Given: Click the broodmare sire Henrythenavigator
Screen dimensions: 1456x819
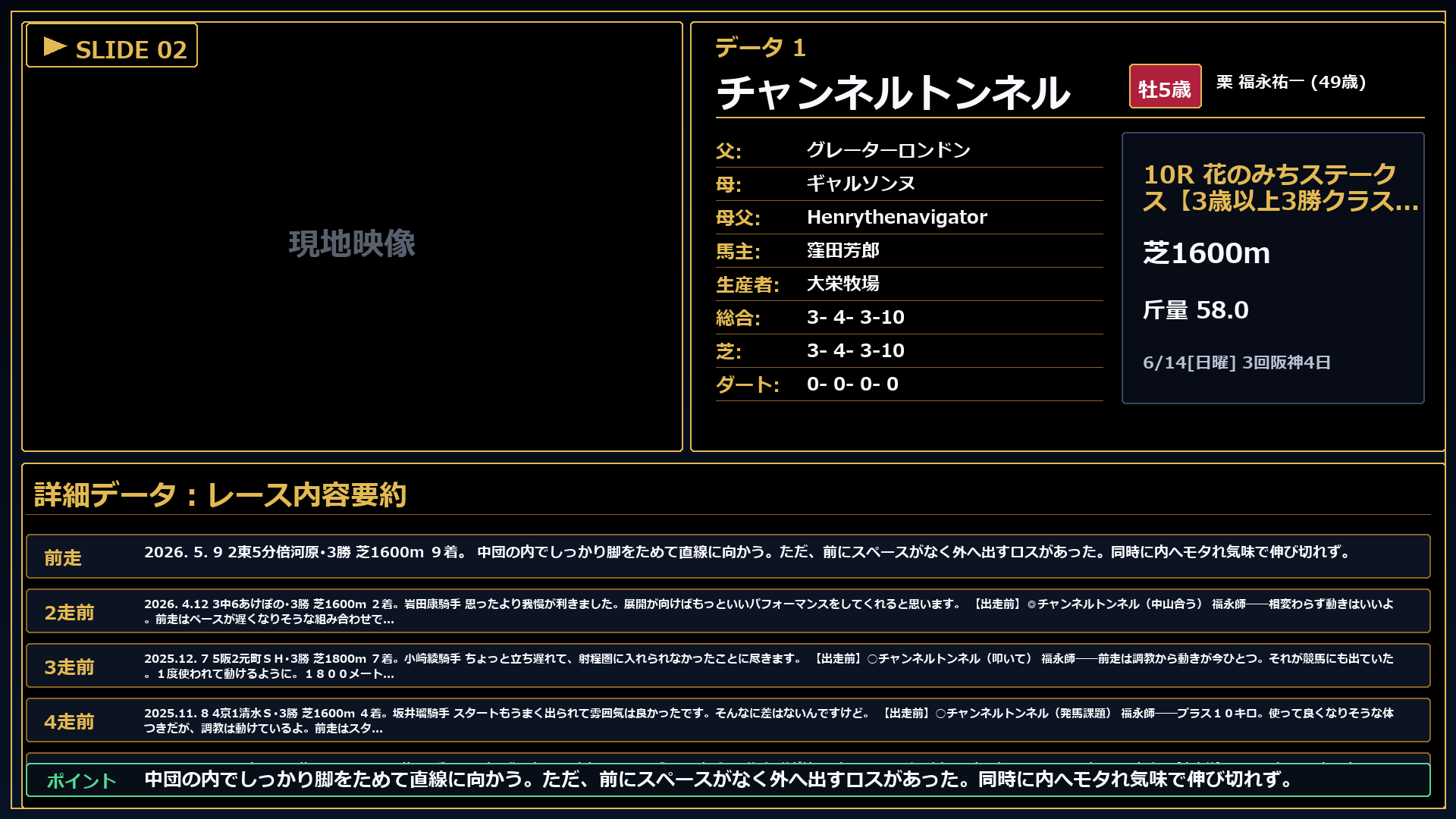Looking at the screenshot, I should tap(897, 217).
